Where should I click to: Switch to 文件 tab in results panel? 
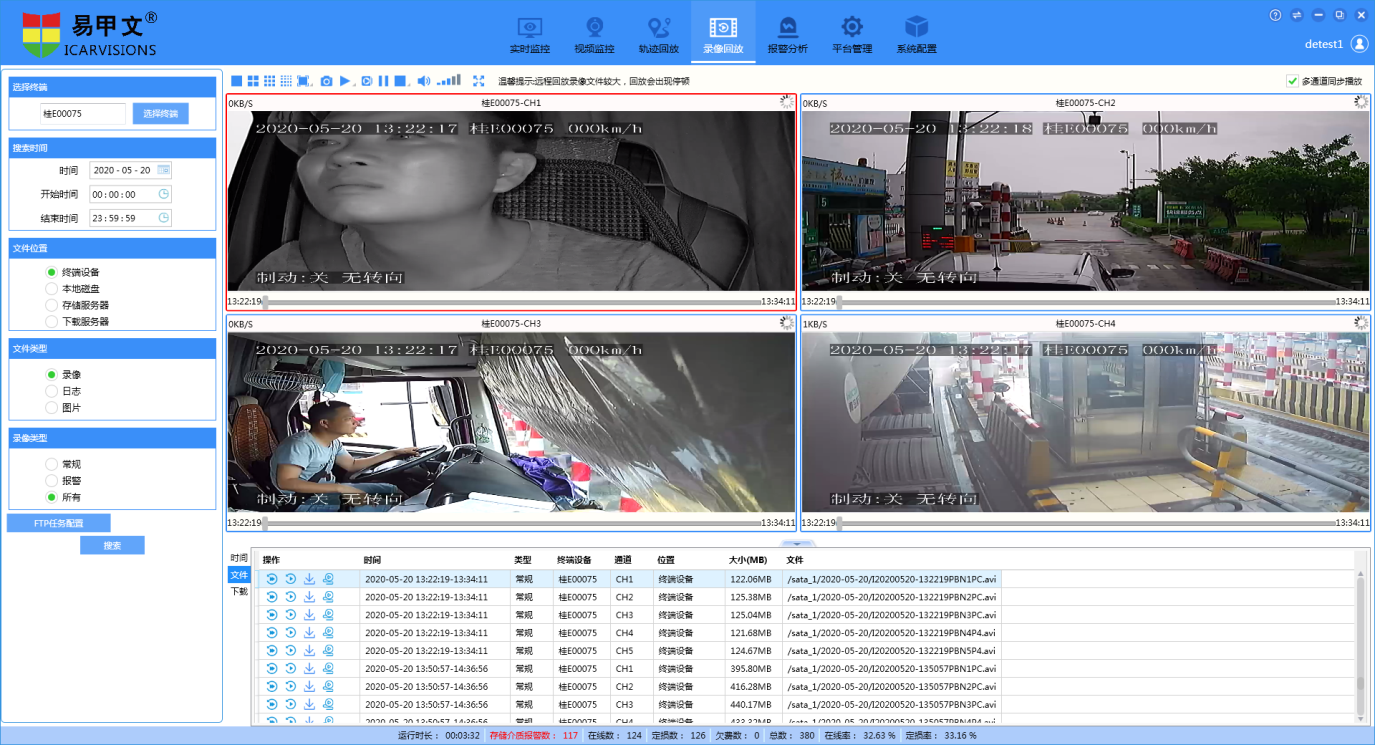[x=239, y=575]
